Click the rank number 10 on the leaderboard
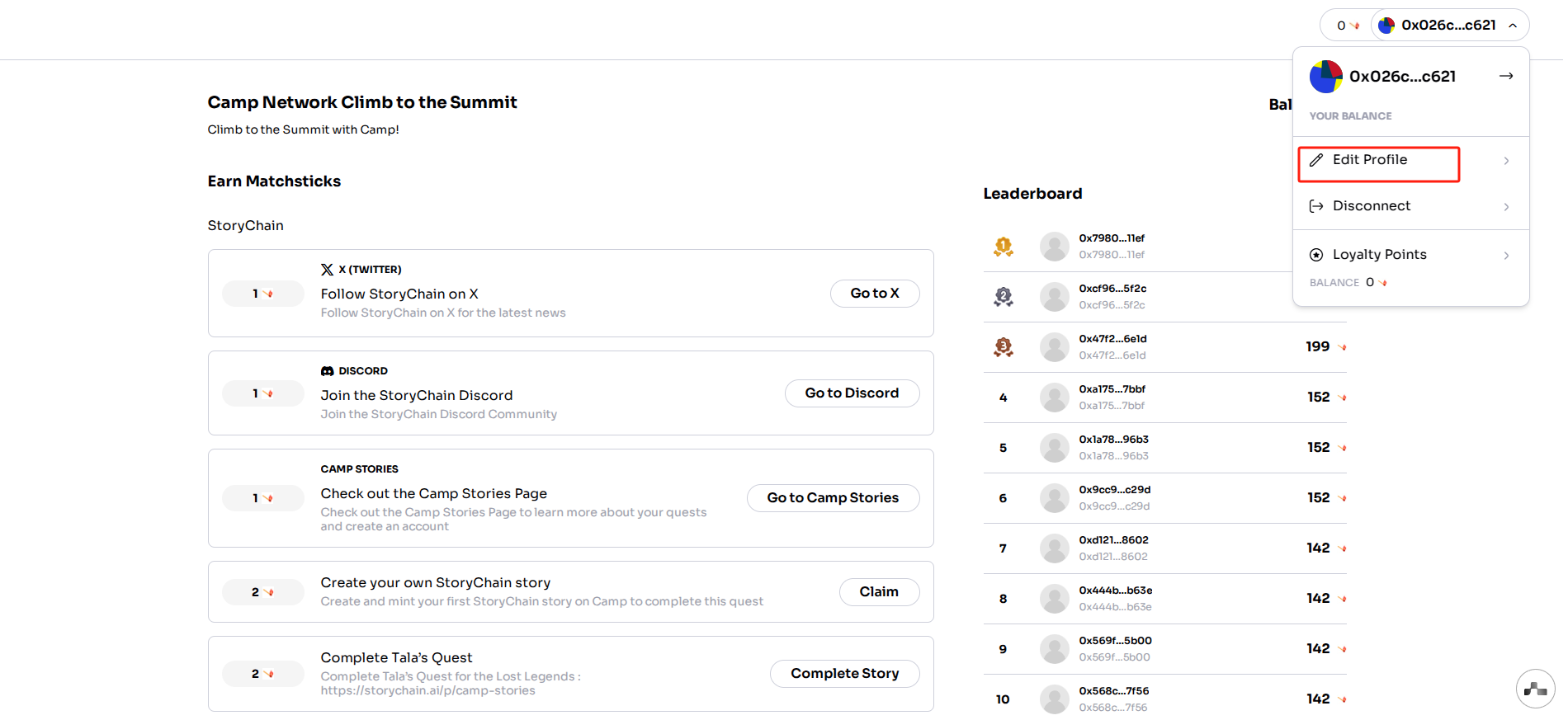 tap(1003, 699)
